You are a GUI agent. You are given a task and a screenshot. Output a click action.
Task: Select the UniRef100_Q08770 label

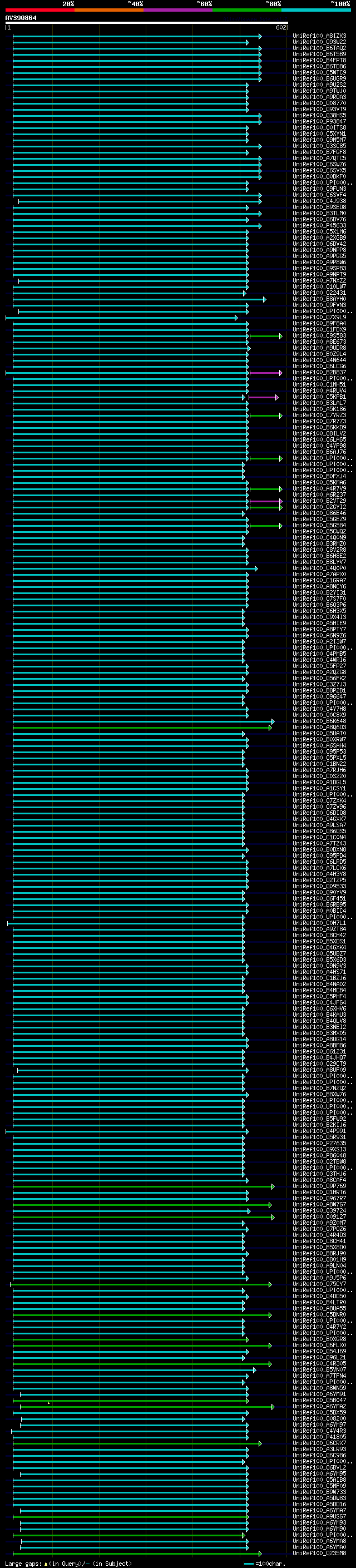pos(319,103)
